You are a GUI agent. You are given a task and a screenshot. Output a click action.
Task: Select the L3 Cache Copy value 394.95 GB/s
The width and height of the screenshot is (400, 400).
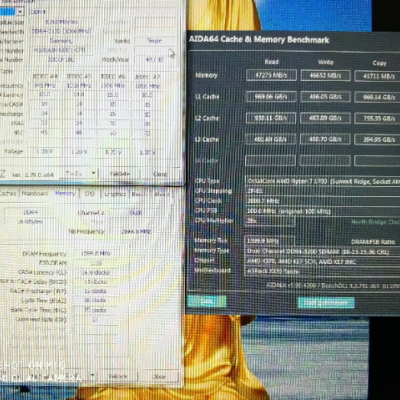378,140
